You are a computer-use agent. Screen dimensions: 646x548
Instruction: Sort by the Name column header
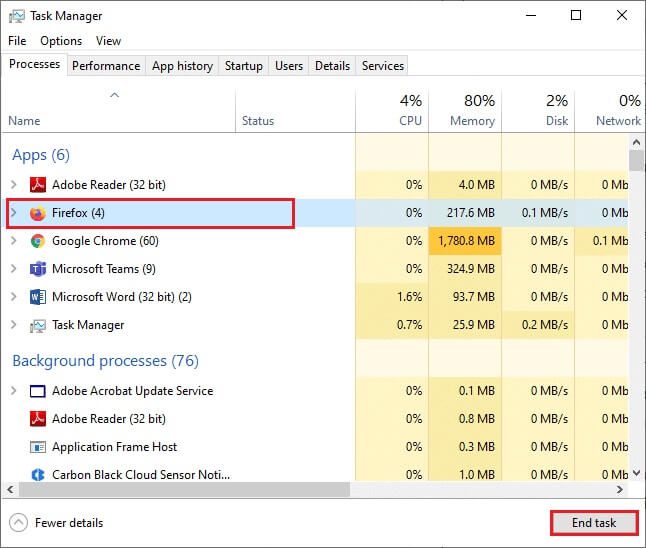coord(118,111)
